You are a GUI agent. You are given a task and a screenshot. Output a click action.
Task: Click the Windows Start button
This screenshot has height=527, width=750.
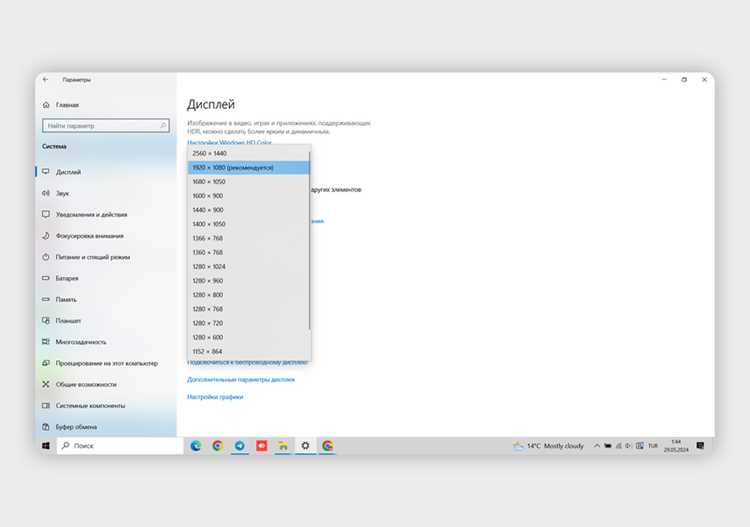tap(46, 446)
